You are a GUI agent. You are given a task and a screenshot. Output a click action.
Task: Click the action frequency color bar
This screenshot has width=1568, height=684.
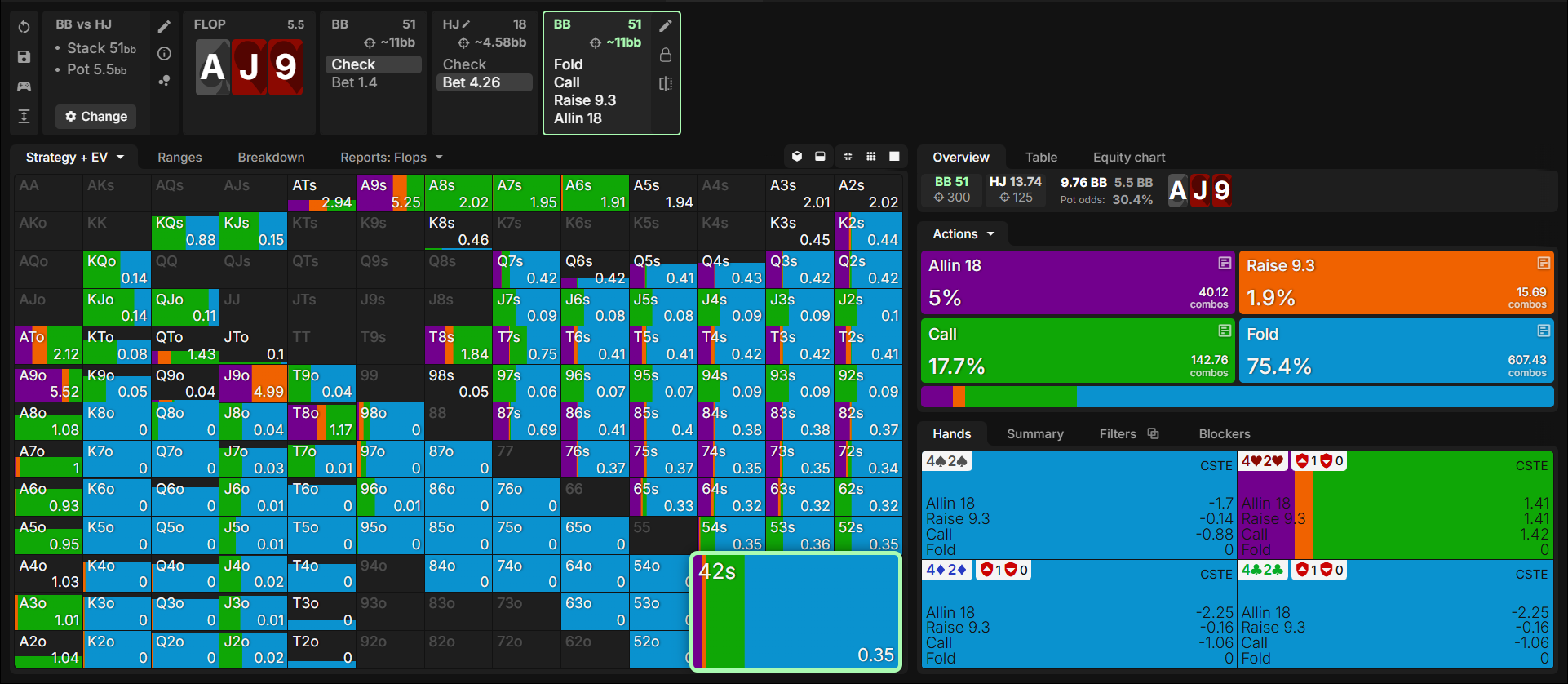[x=1237, y=397]
